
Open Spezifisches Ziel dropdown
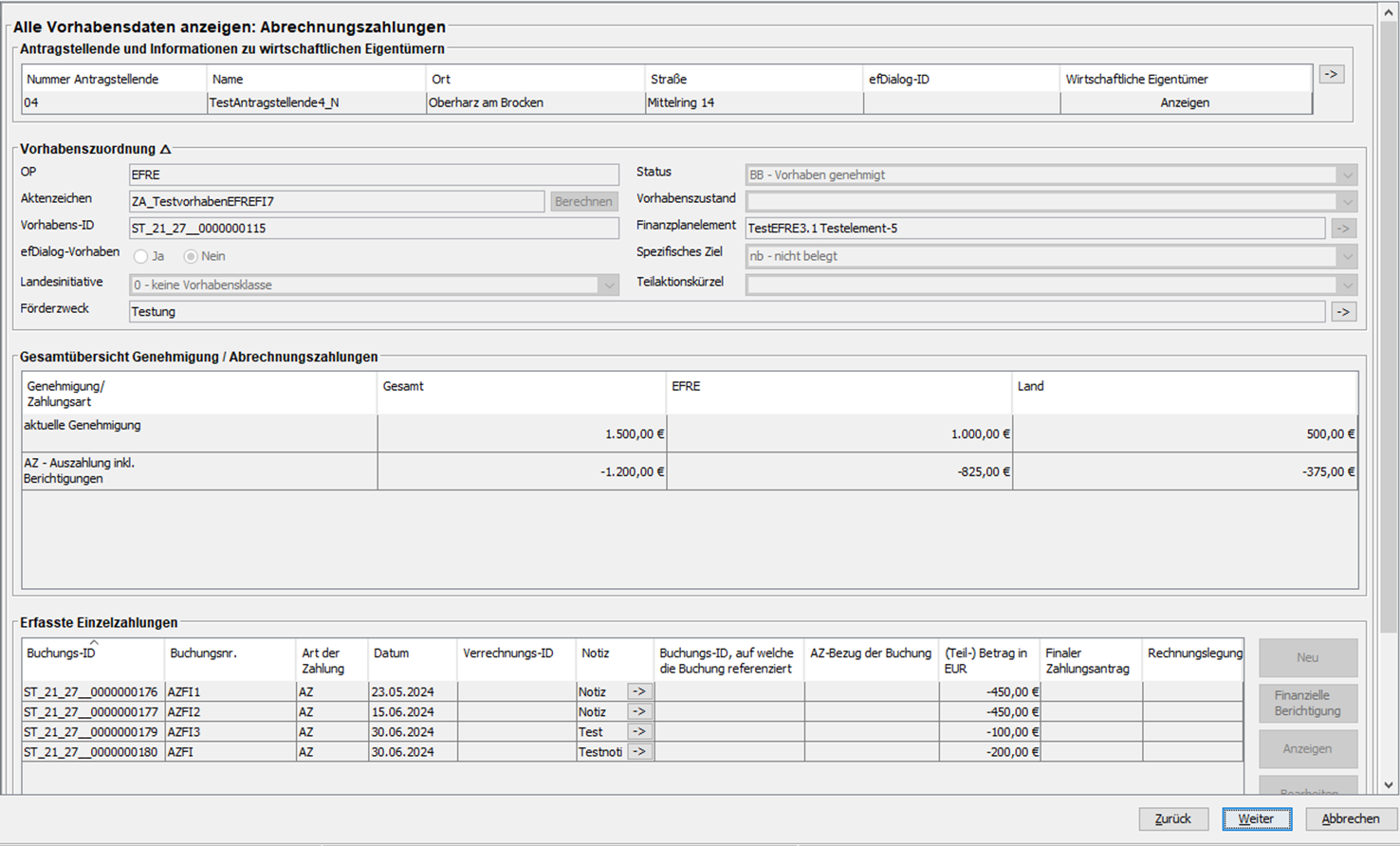tap(1347, 256)
